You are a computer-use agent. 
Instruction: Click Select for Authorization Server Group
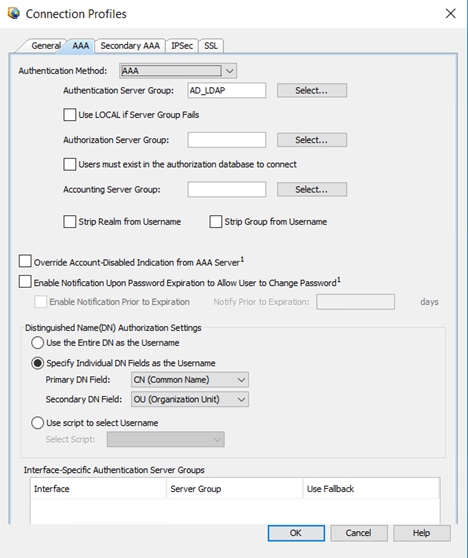pyautogui.click(x=312, y=140)
